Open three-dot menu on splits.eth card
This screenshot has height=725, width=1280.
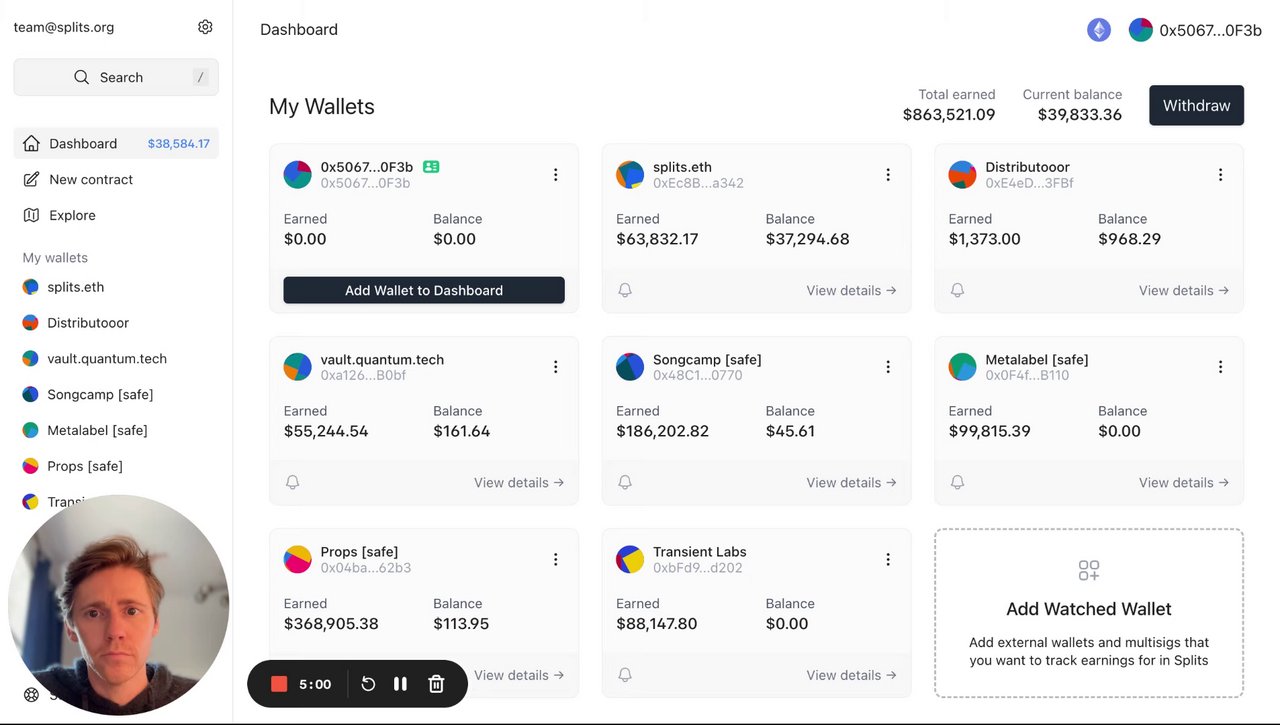click(x=887, y=175)
